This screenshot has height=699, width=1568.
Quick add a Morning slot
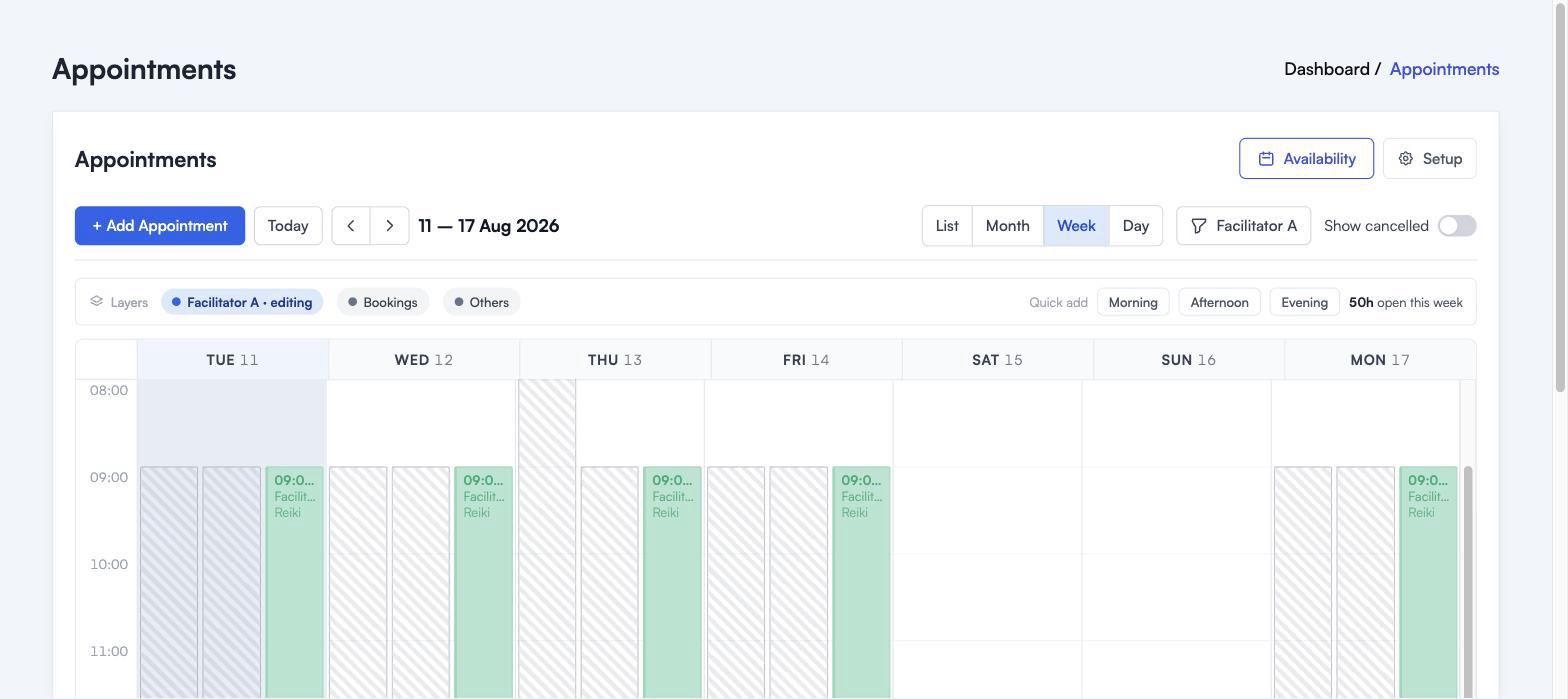1133,302
